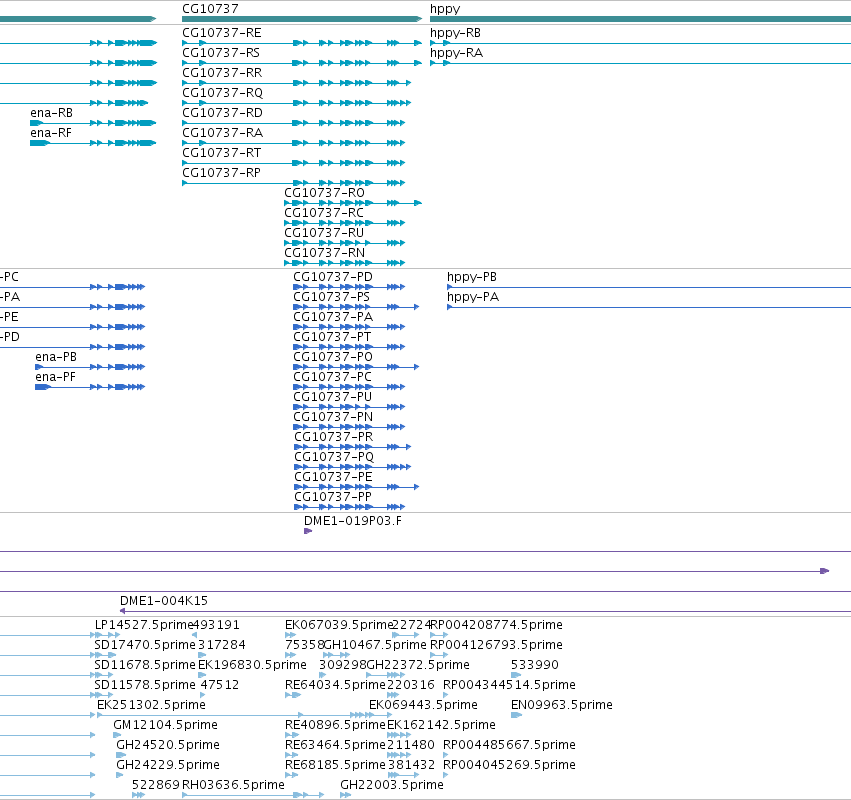Select the CG10737-PU protein label

click(333, 397)
